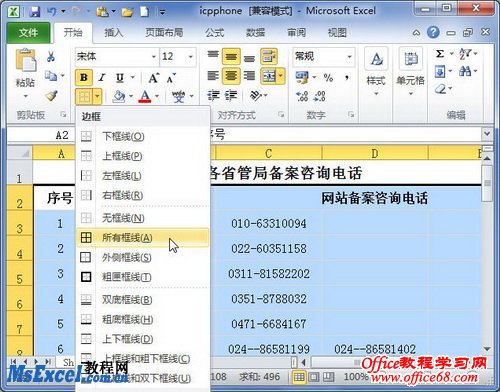This screenshot has width=500, height=392.
Task: Click the font color A button
Action: (x=145, y=97)
